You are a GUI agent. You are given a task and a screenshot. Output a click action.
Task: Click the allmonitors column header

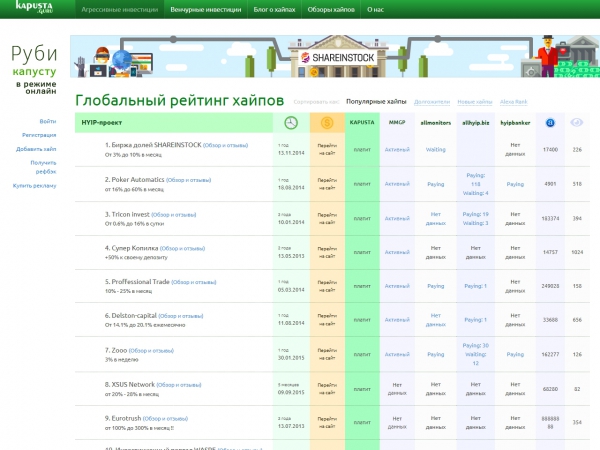coord(435,123)
